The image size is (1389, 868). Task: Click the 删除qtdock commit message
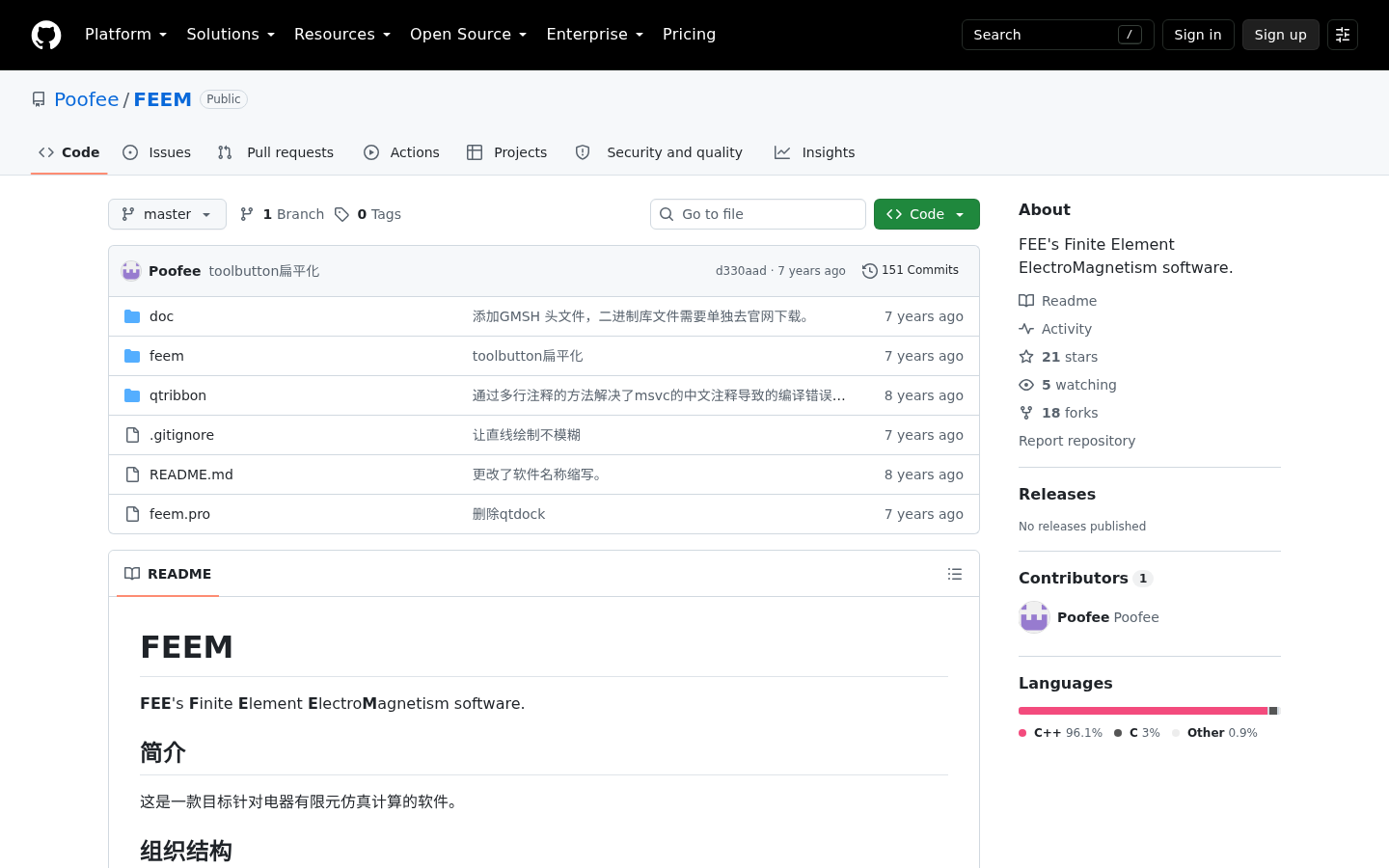[508, 514]
